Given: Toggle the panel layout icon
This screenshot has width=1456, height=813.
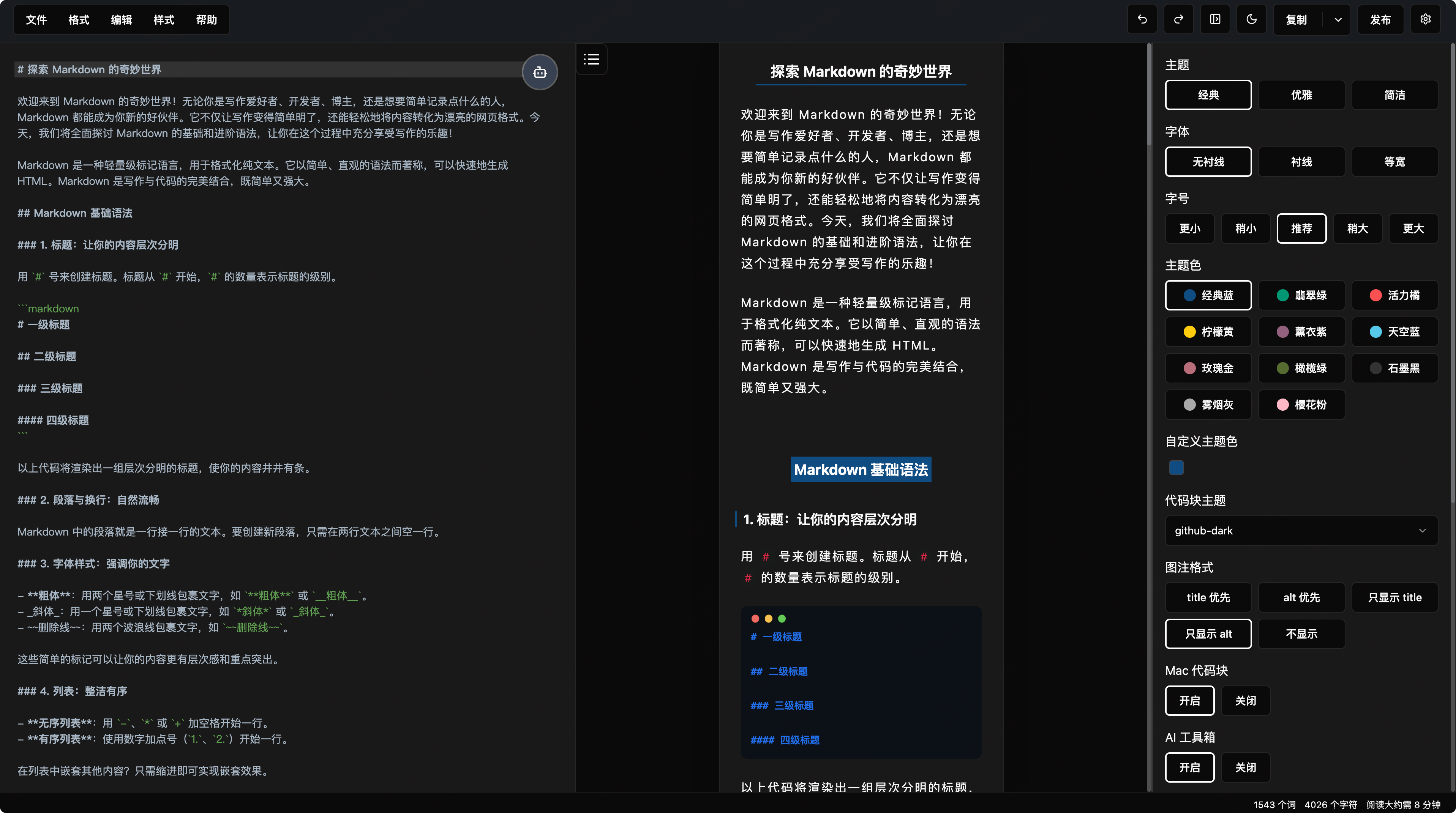Looking at the screenshot, I should (1214, 20).
